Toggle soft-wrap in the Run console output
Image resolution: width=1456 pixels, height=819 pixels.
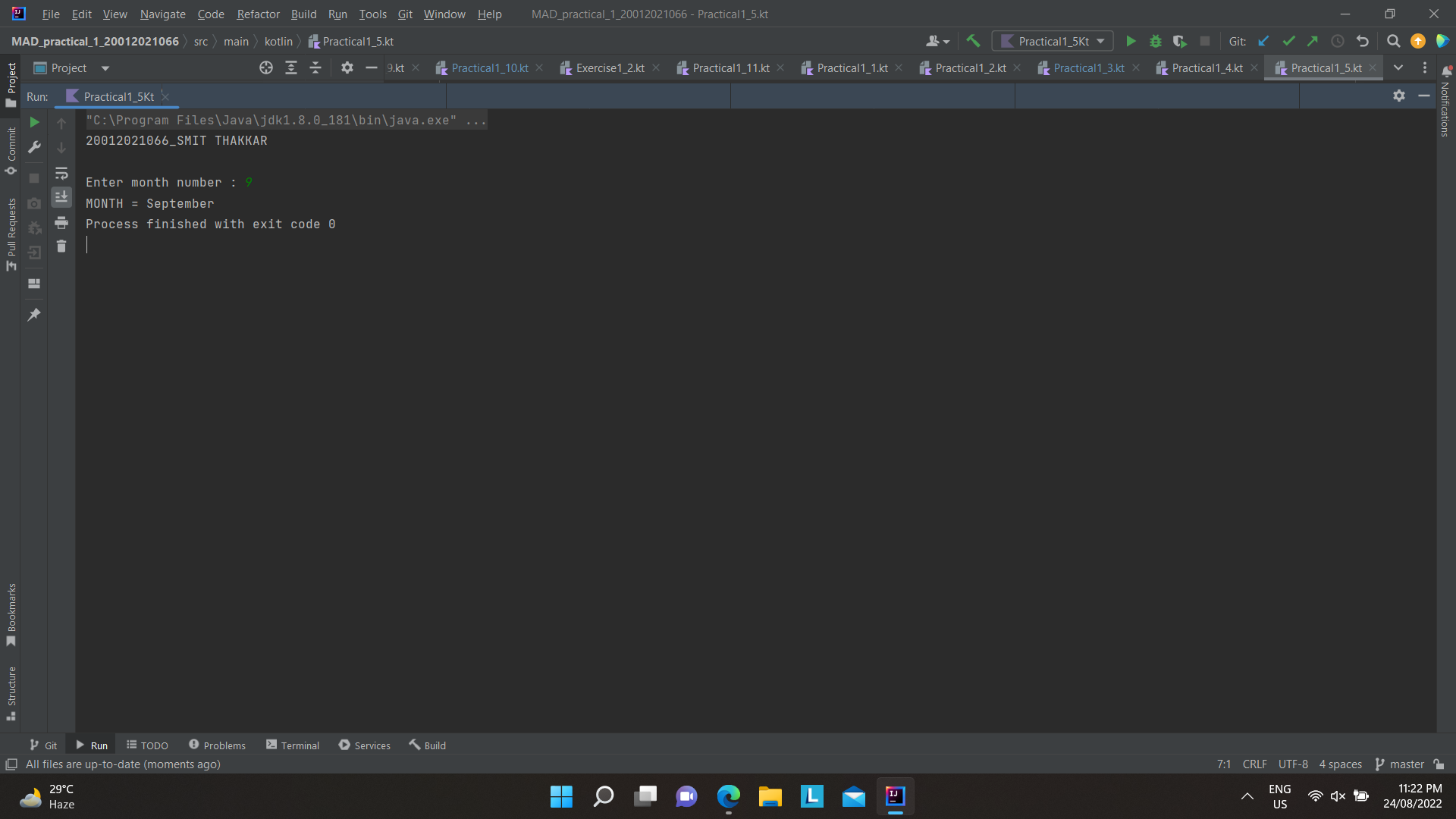click(x=61, y=174)
